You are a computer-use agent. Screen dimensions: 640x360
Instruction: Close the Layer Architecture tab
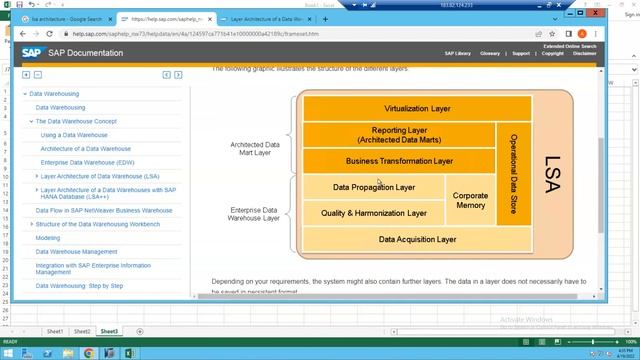click(x=309, y=19)
